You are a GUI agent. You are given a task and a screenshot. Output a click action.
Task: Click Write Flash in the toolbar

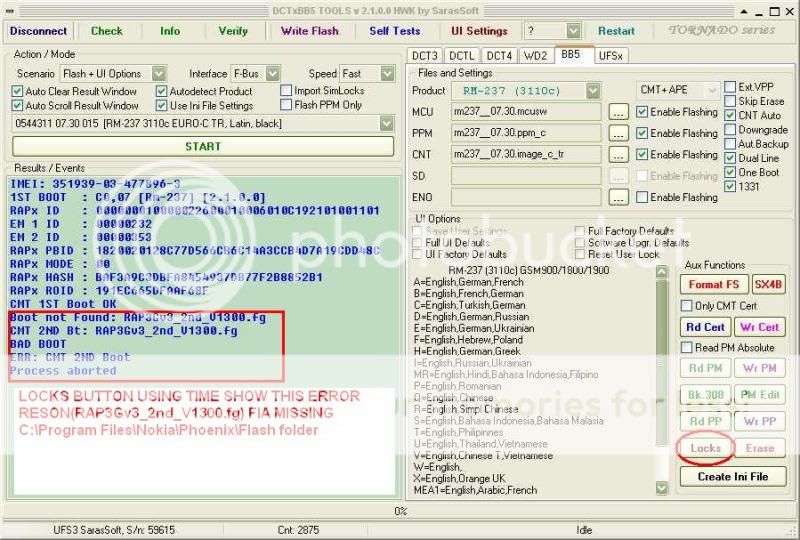[x=310, y=31]
